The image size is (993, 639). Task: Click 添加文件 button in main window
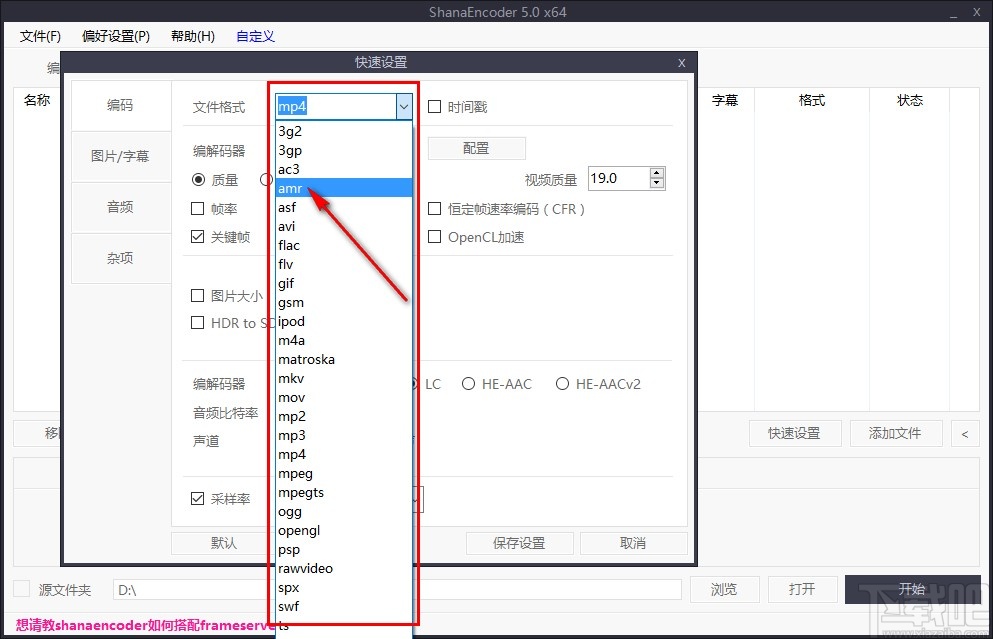(x=895, y=433)
